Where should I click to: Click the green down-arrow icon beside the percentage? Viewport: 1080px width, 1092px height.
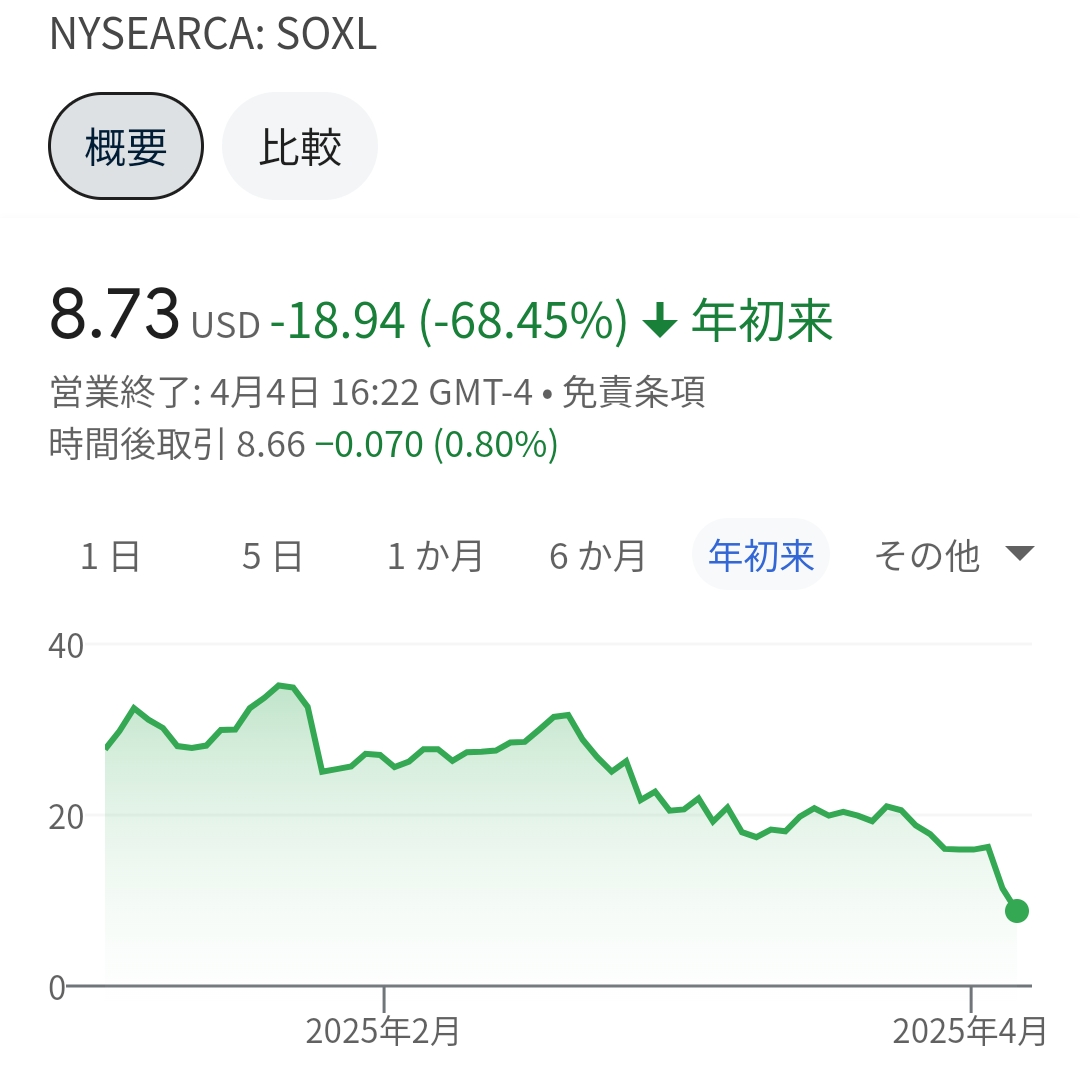660,321
